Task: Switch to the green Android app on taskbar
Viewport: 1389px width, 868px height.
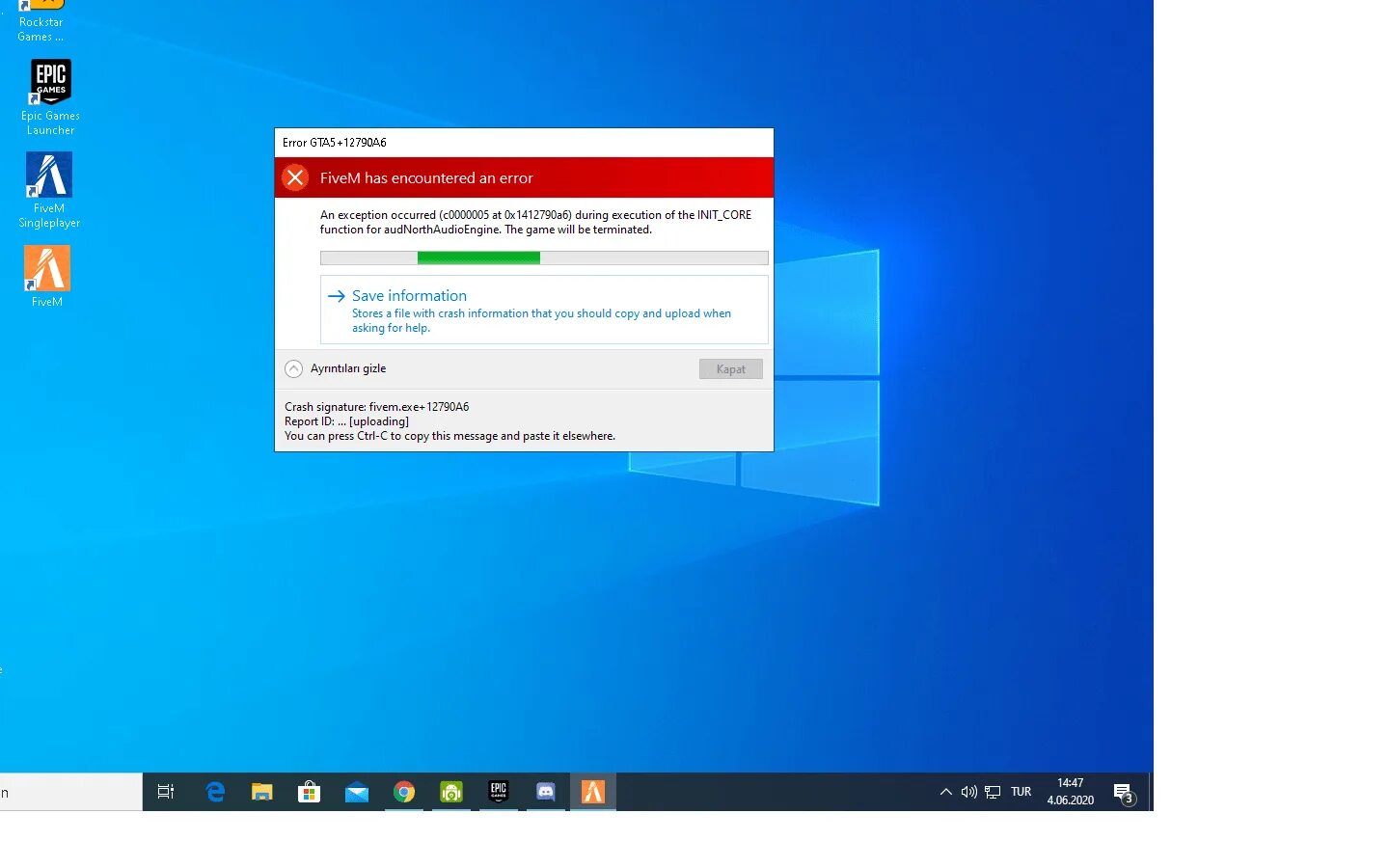Action: (x=451, y=792)
